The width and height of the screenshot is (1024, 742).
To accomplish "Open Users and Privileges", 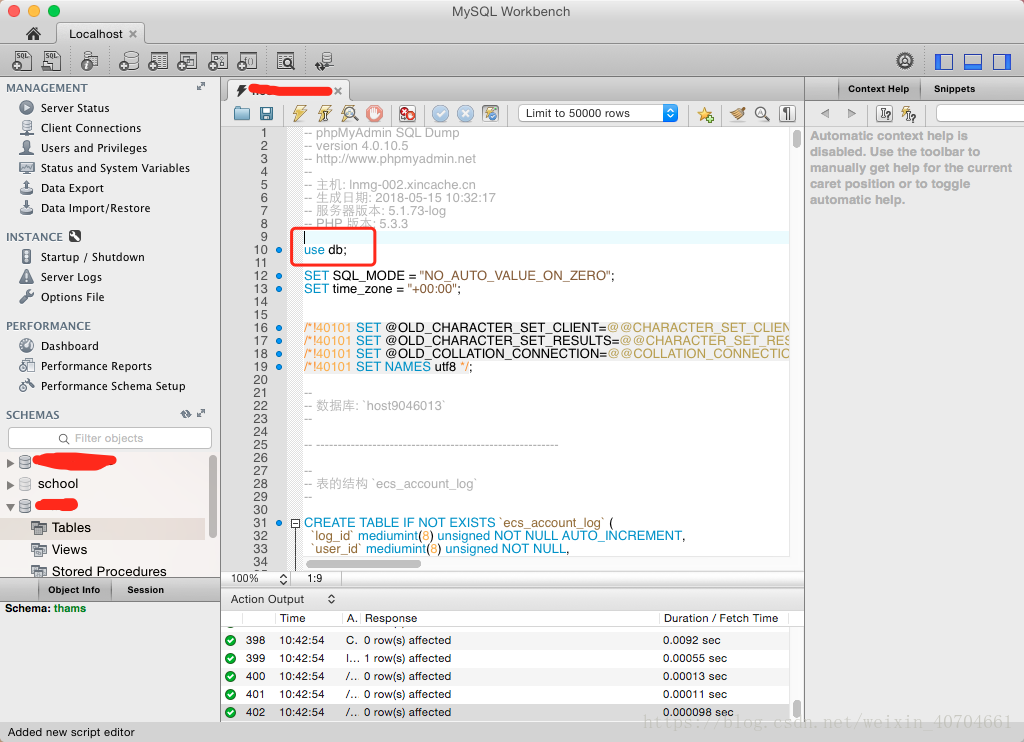I will [94, 148].
